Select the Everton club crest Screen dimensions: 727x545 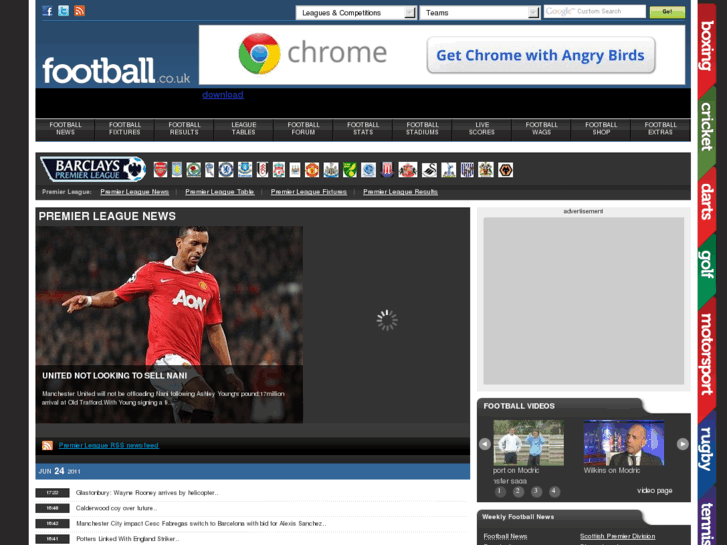pyautogui.click(x=245, y=170)
